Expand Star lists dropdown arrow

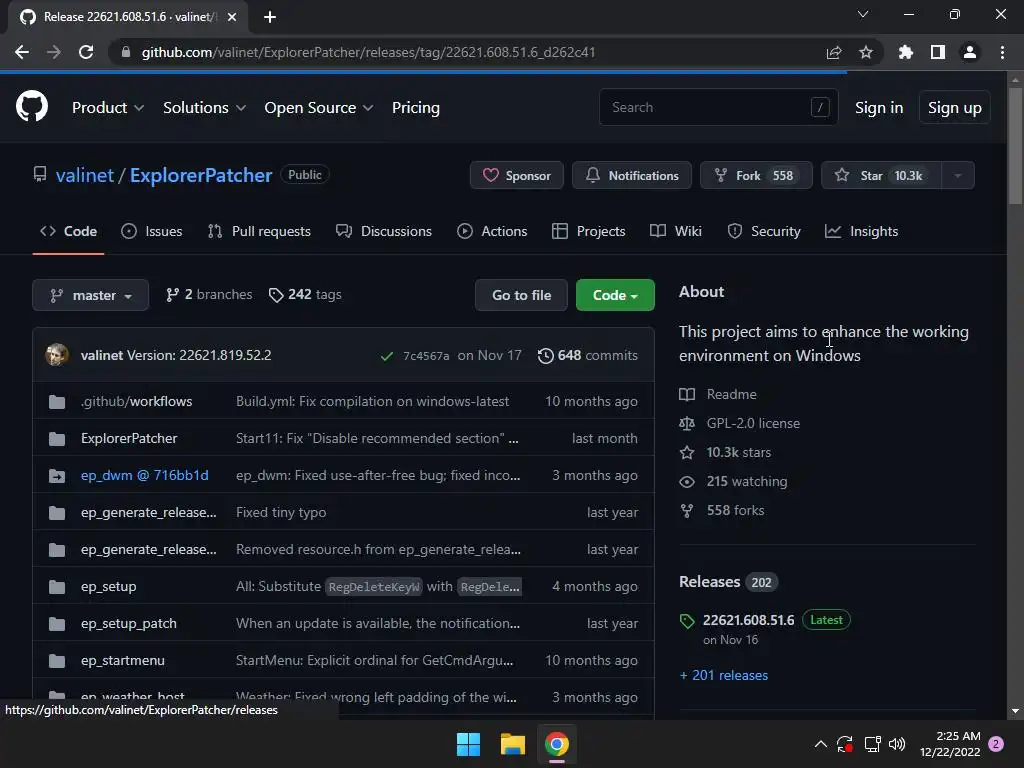958,175
